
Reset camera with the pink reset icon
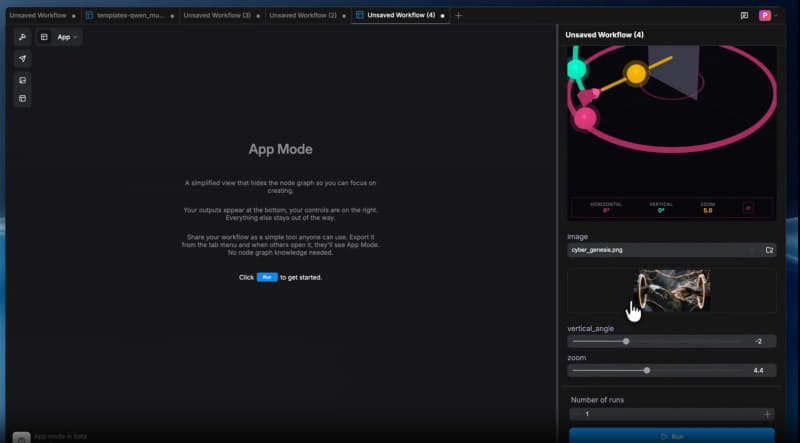click(x=748, y=208)
